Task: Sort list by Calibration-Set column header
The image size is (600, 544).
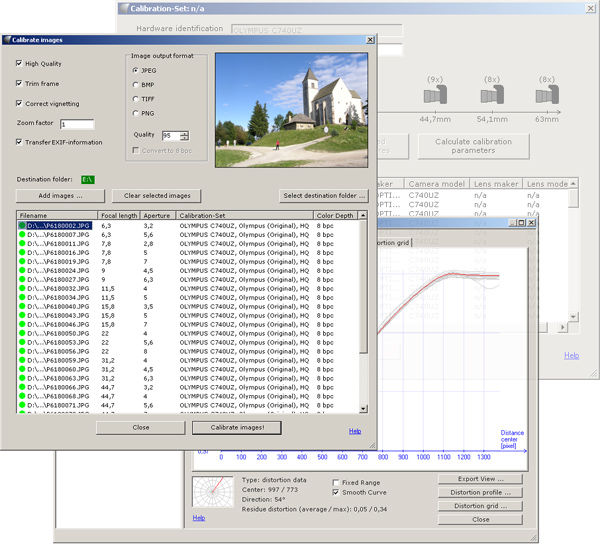Action: [244, 215]
